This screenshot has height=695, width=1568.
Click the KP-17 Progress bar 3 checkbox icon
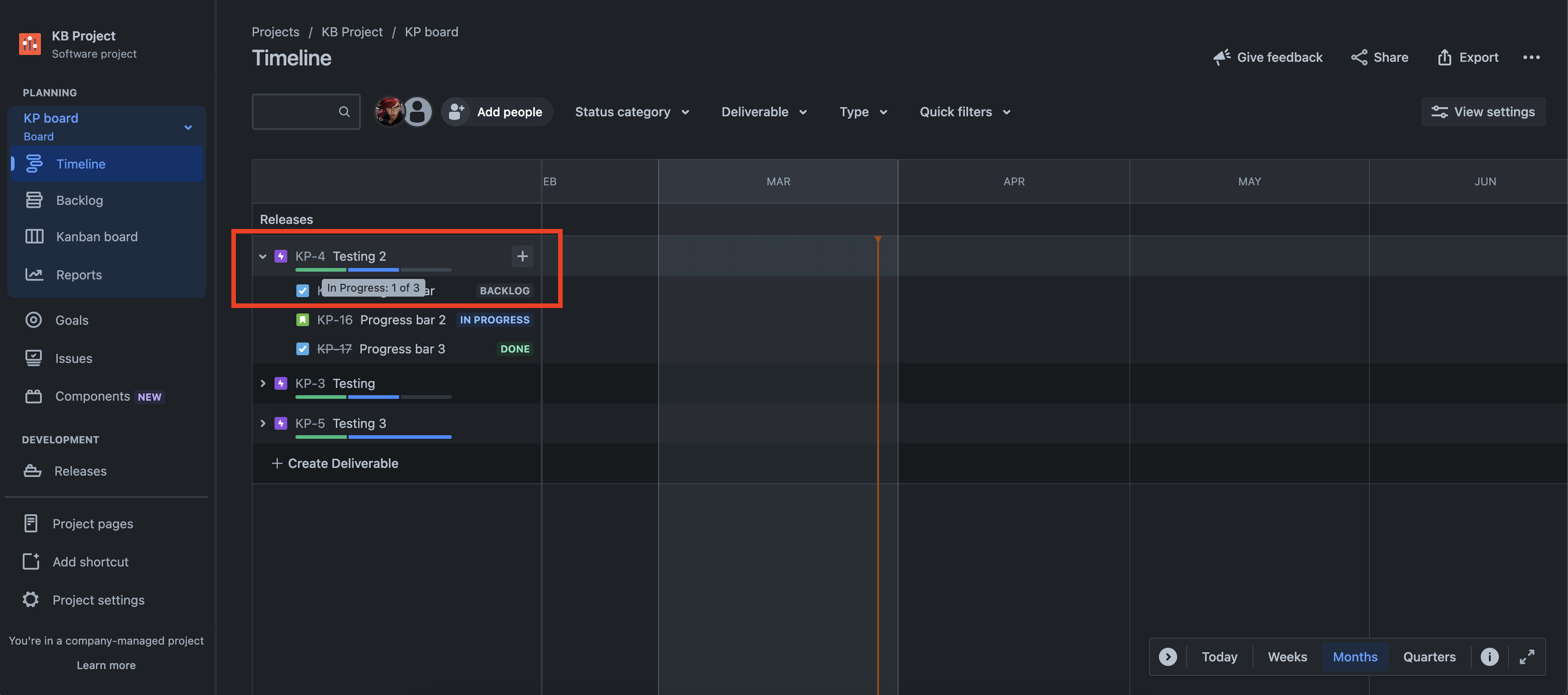pos(303,349)
